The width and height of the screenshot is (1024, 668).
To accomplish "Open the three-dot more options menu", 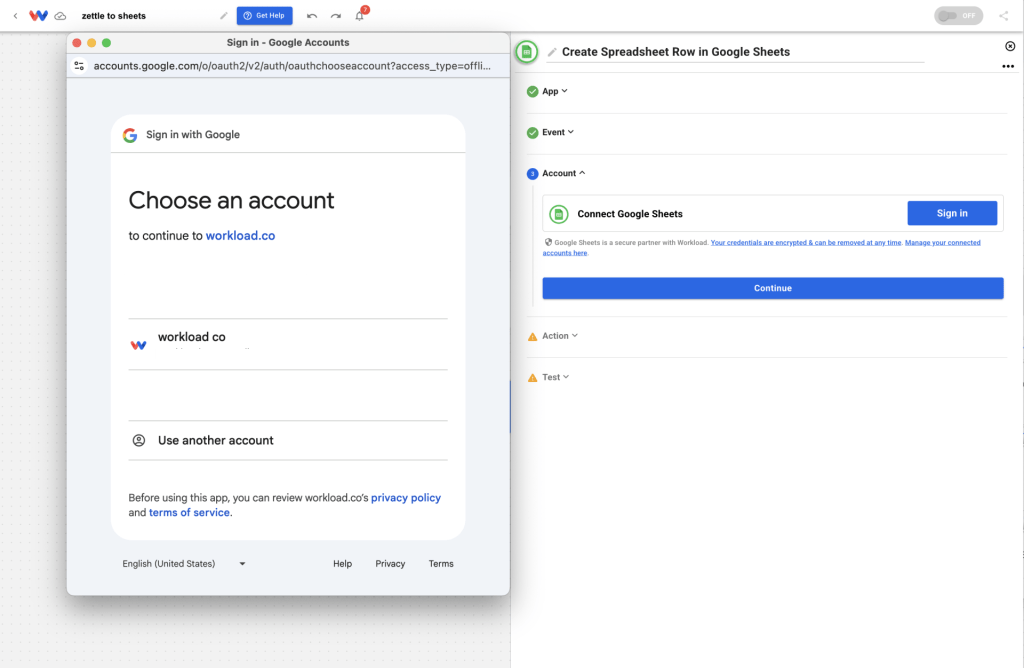I will pyautogui.click(x=1008, y=66).
